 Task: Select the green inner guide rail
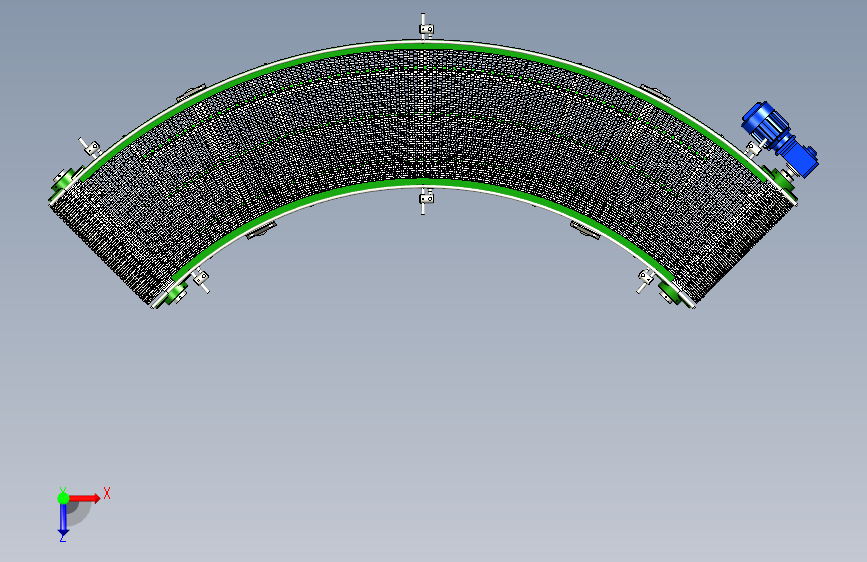(x=425, y=182)
